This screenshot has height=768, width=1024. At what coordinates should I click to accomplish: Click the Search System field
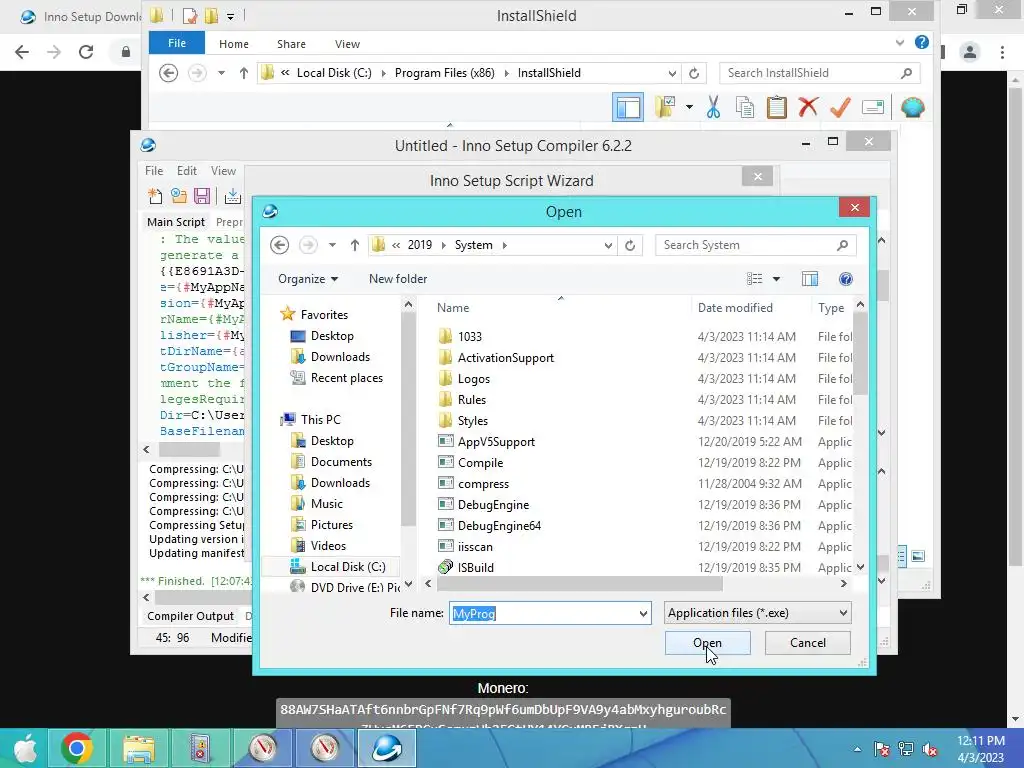(755, 245)
